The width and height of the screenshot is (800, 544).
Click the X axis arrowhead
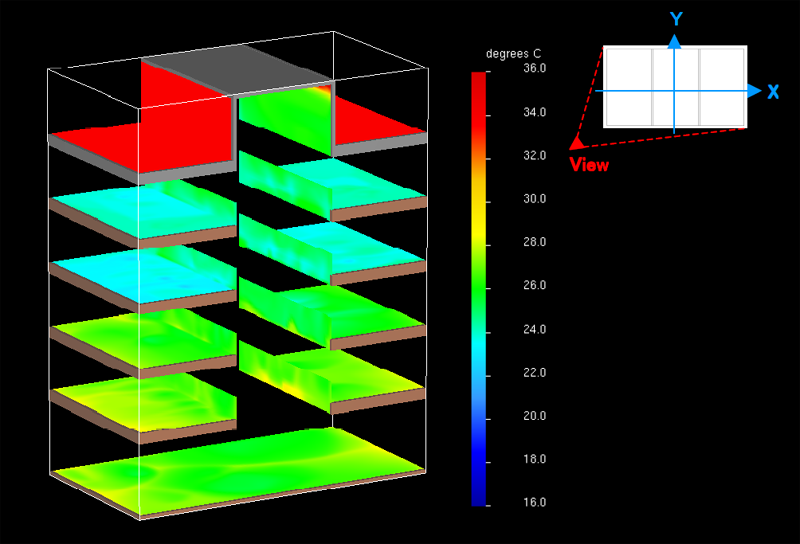point(754,91)
